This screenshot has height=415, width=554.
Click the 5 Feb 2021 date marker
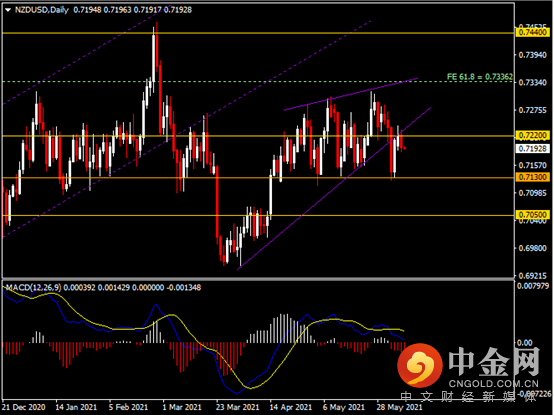click(129, 407)
